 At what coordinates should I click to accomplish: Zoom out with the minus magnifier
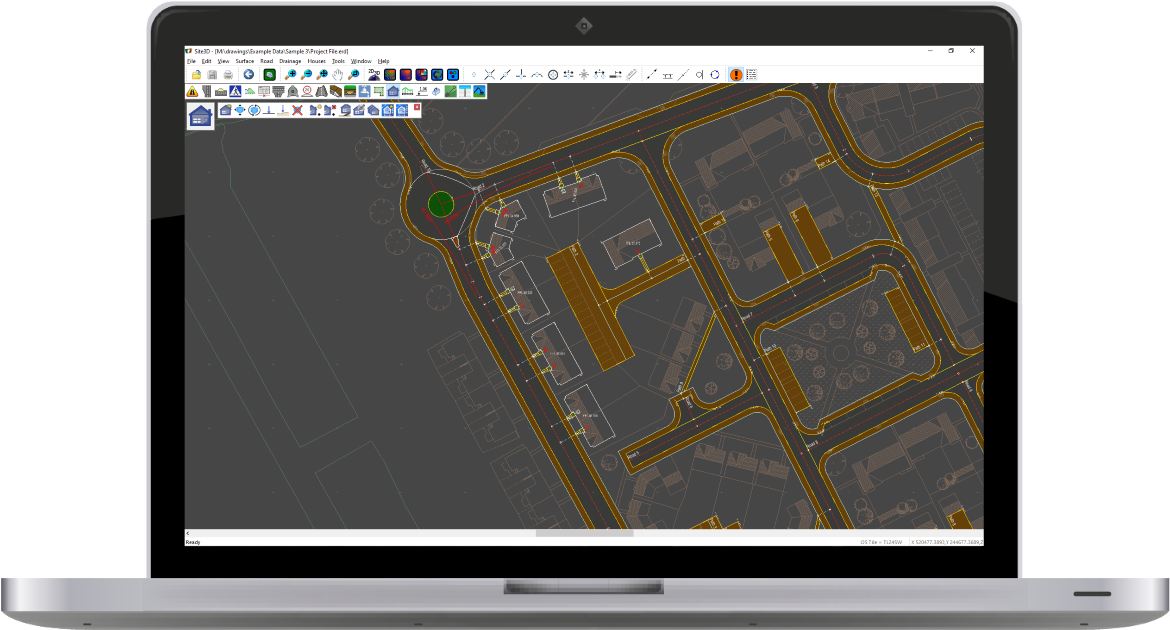pos(306,75)
